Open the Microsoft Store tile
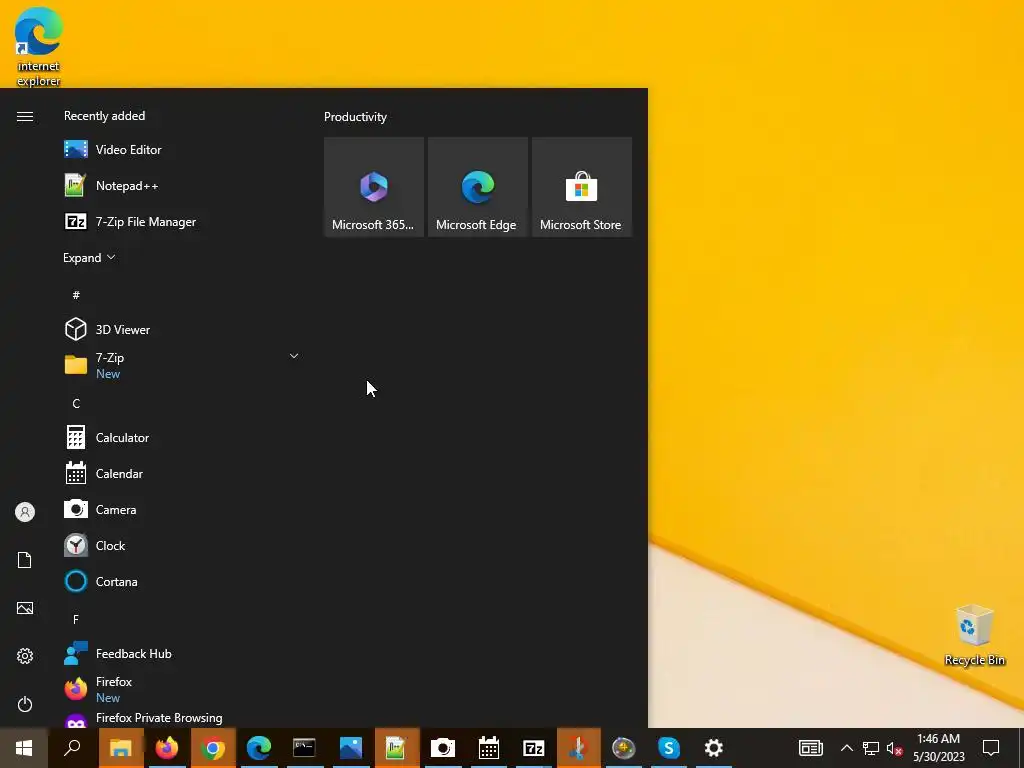 [x=581, y=187]
